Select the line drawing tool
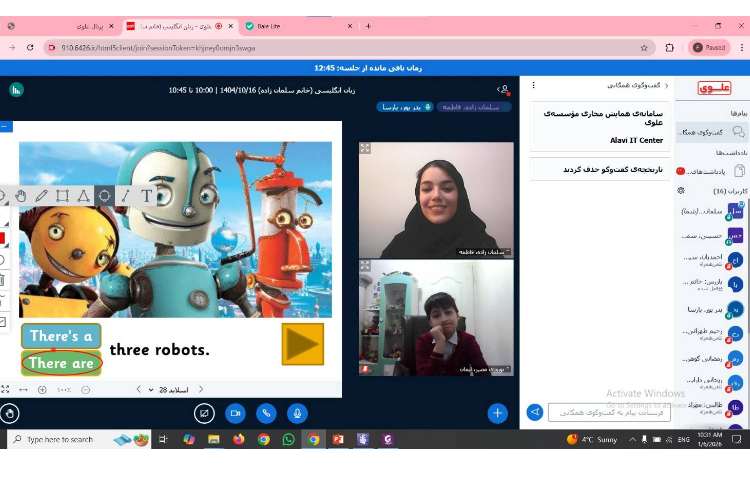This screenshot has height=480, width=750. click(125, 196)
